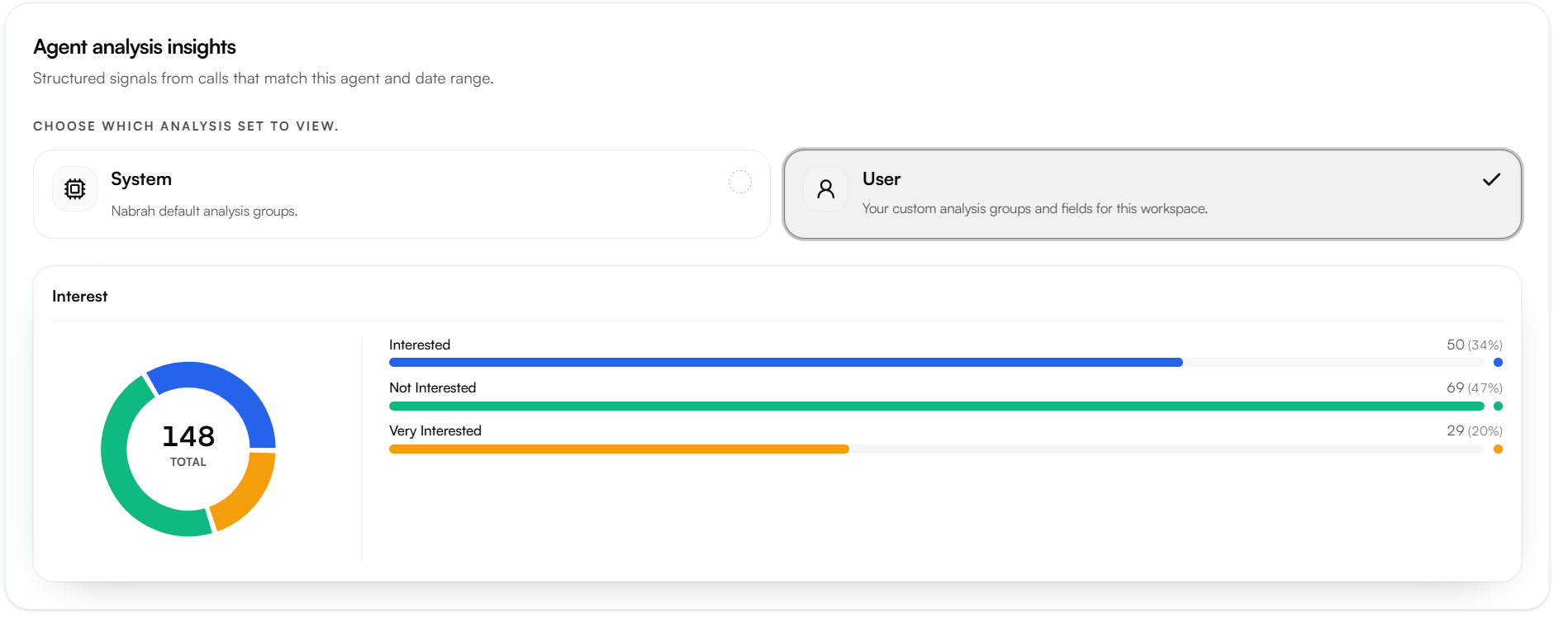Click the Interest section heading
This screenshot has width=1568, height=618.
click(79, 297)
